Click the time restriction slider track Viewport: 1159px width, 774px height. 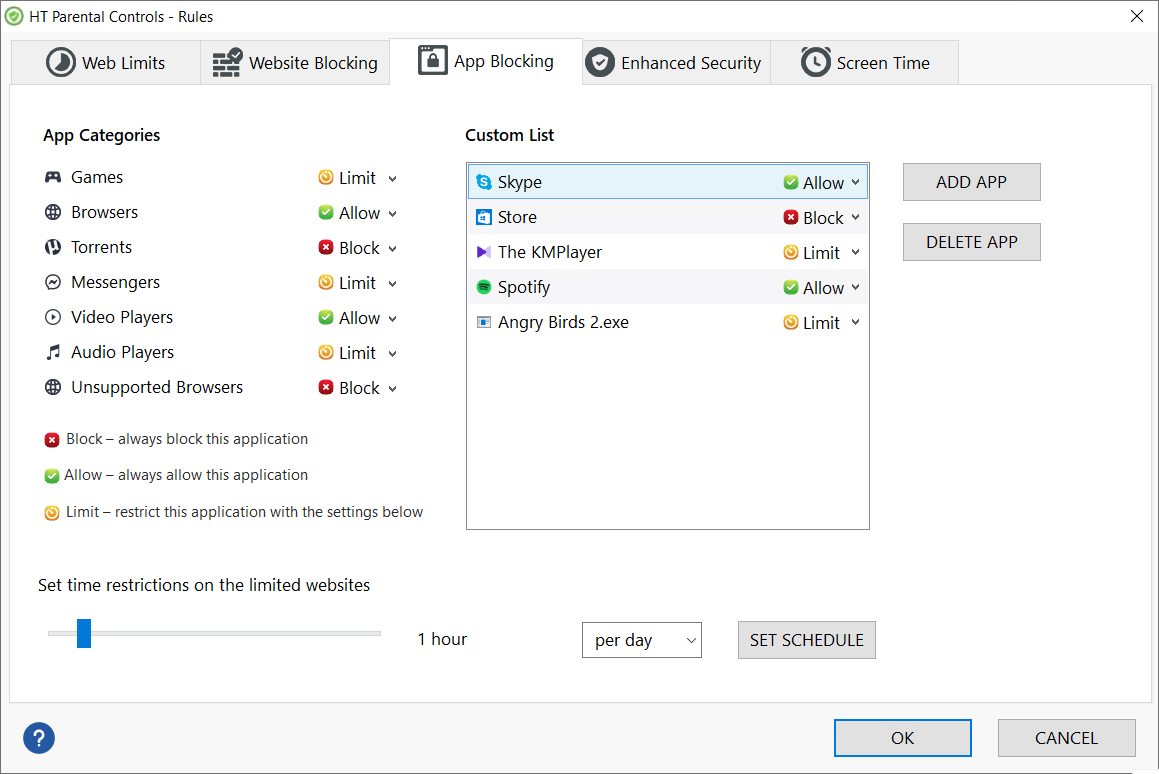pyautogui.click(x=214, y=634)
